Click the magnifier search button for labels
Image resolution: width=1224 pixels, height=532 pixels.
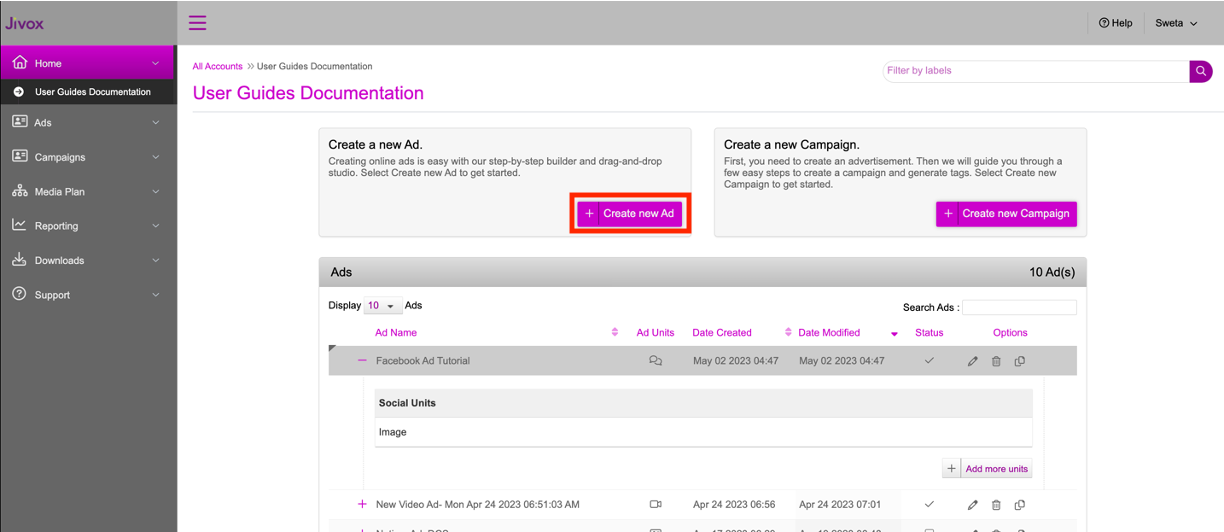(1200, 71)
